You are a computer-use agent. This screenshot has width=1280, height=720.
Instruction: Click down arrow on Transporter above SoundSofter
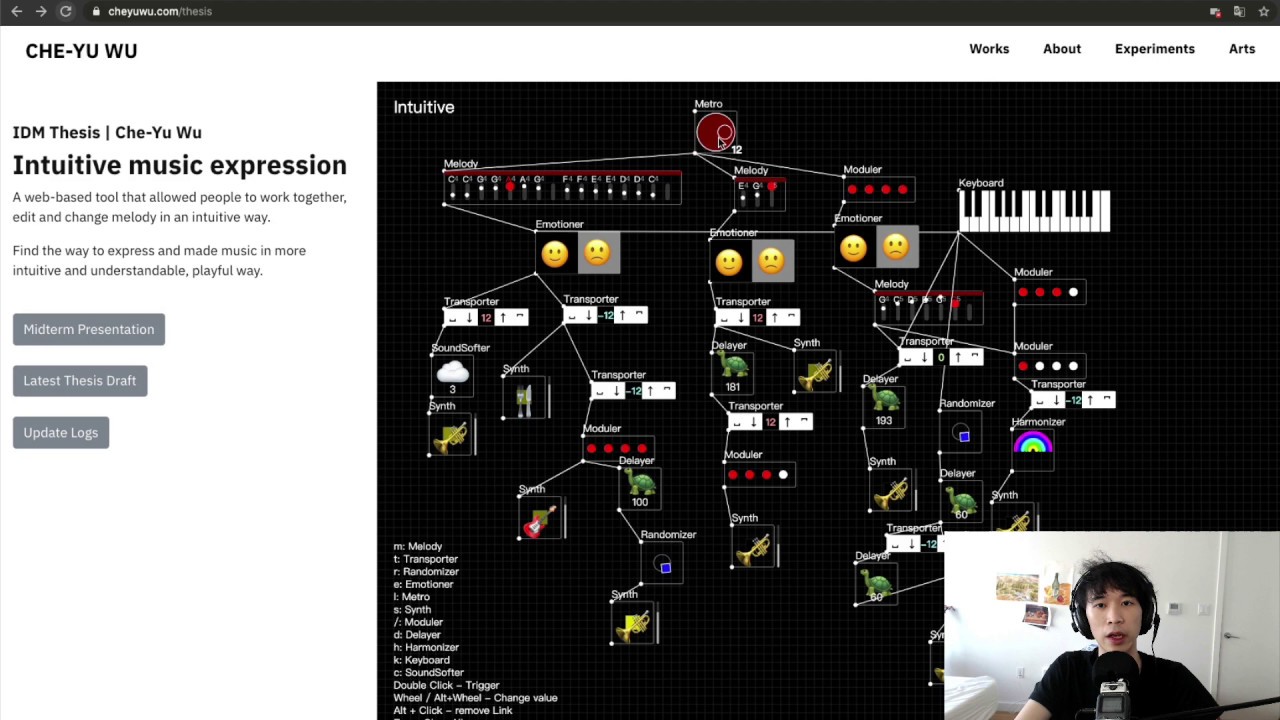click(469, 317)
